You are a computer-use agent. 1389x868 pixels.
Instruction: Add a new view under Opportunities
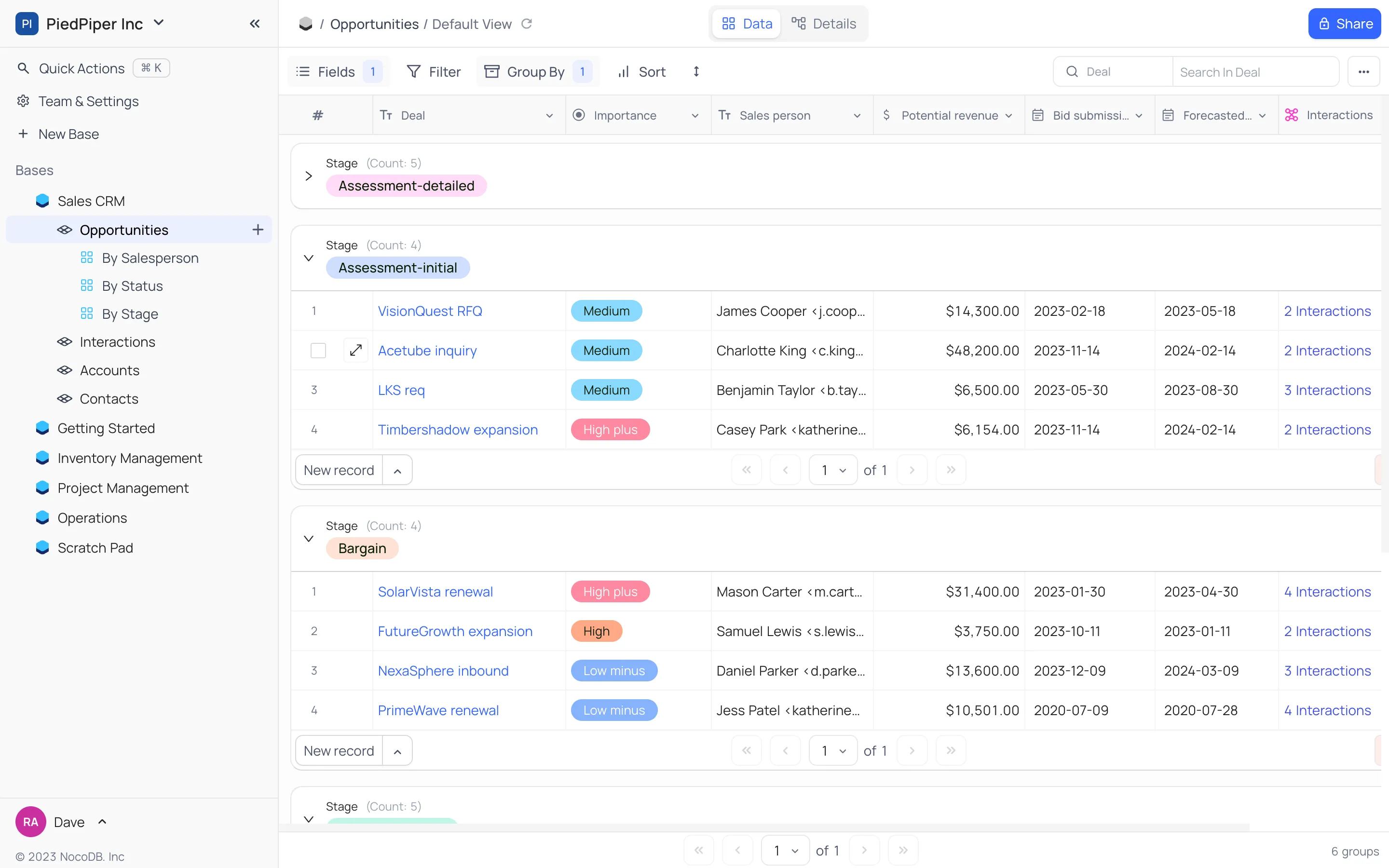(258, 229)
